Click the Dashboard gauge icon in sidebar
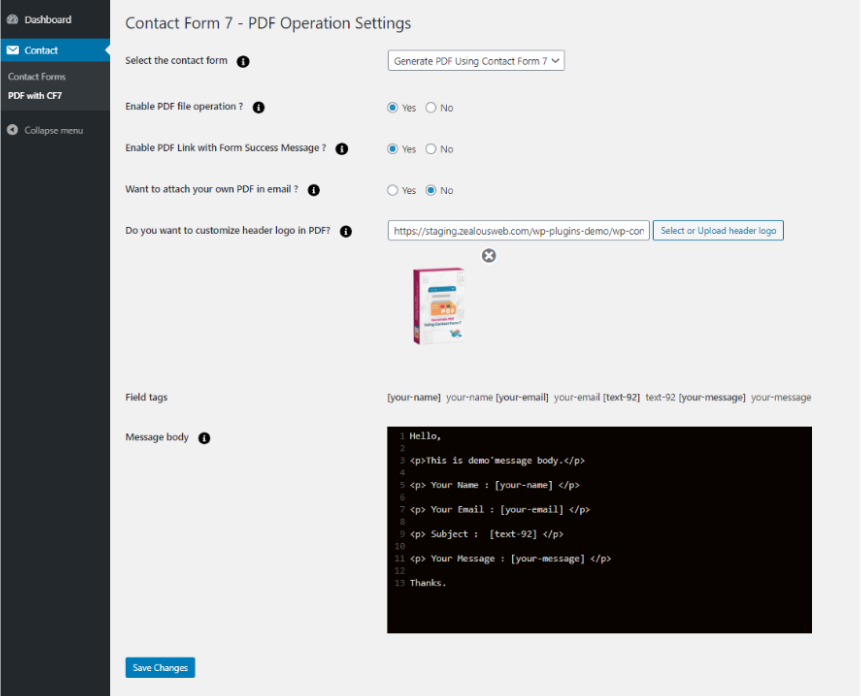Viewport: 861px width, 696px height. pos(12,20)
